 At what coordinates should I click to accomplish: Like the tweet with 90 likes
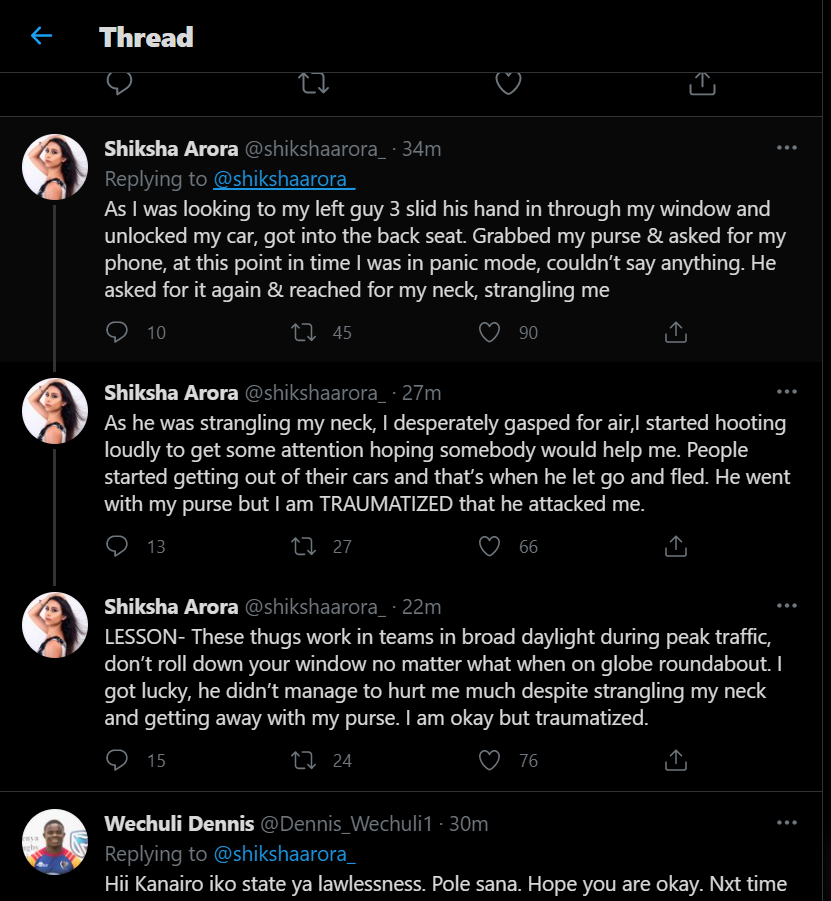point(489,332)
